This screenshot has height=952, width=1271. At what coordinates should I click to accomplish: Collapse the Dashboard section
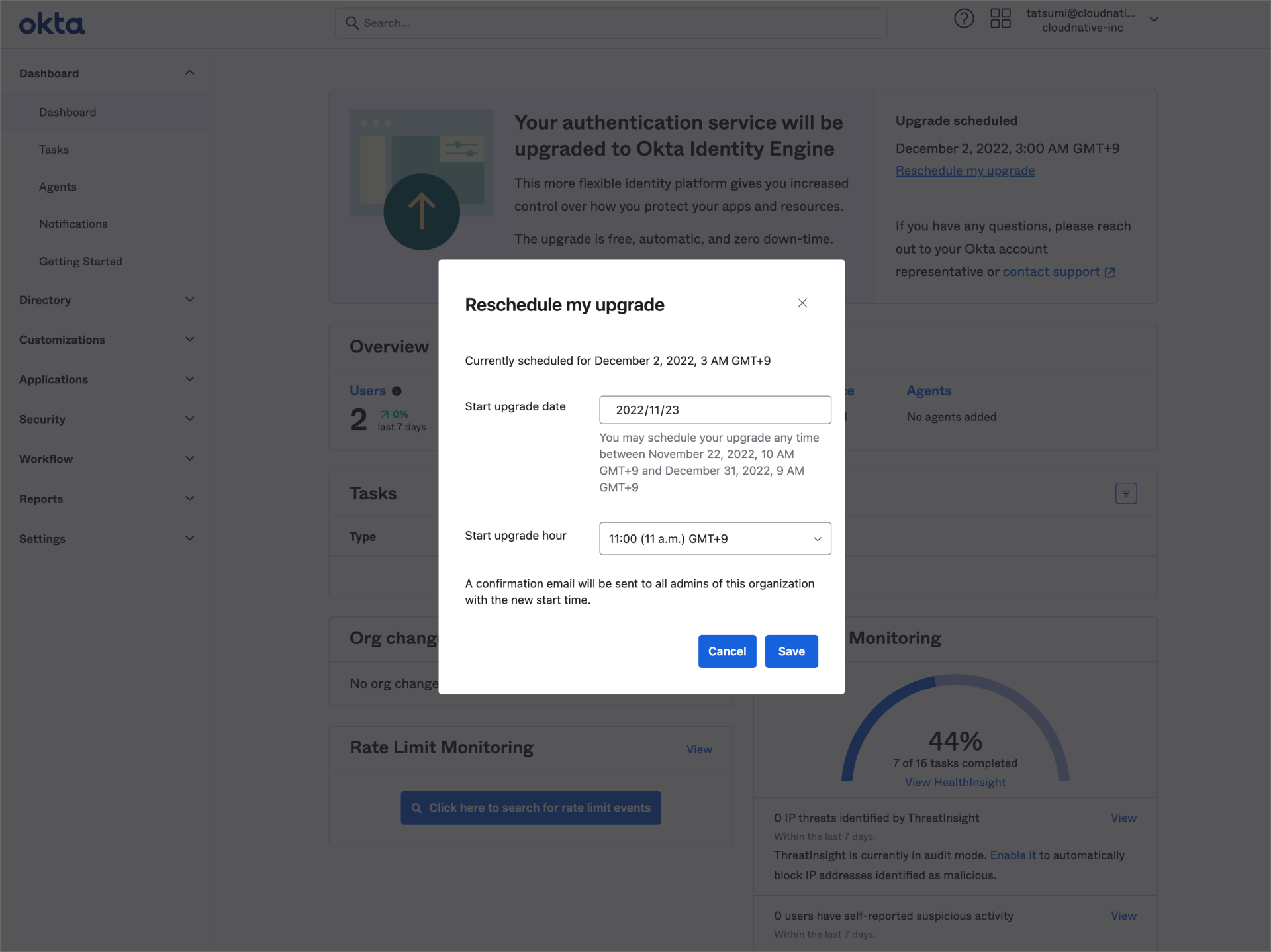point(190,73)
